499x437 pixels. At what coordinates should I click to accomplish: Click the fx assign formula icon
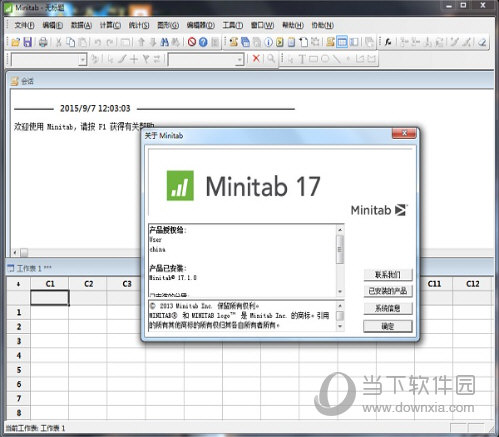click(388, 42)
